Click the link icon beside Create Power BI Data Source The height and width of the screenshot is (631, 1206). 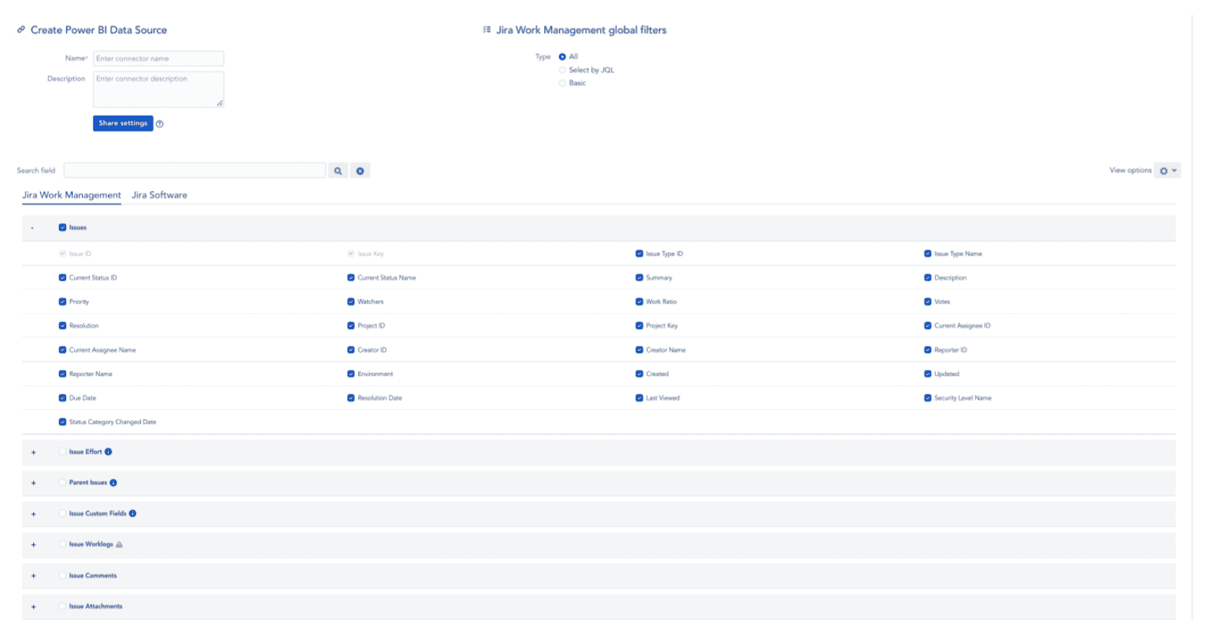pos(22,30)
